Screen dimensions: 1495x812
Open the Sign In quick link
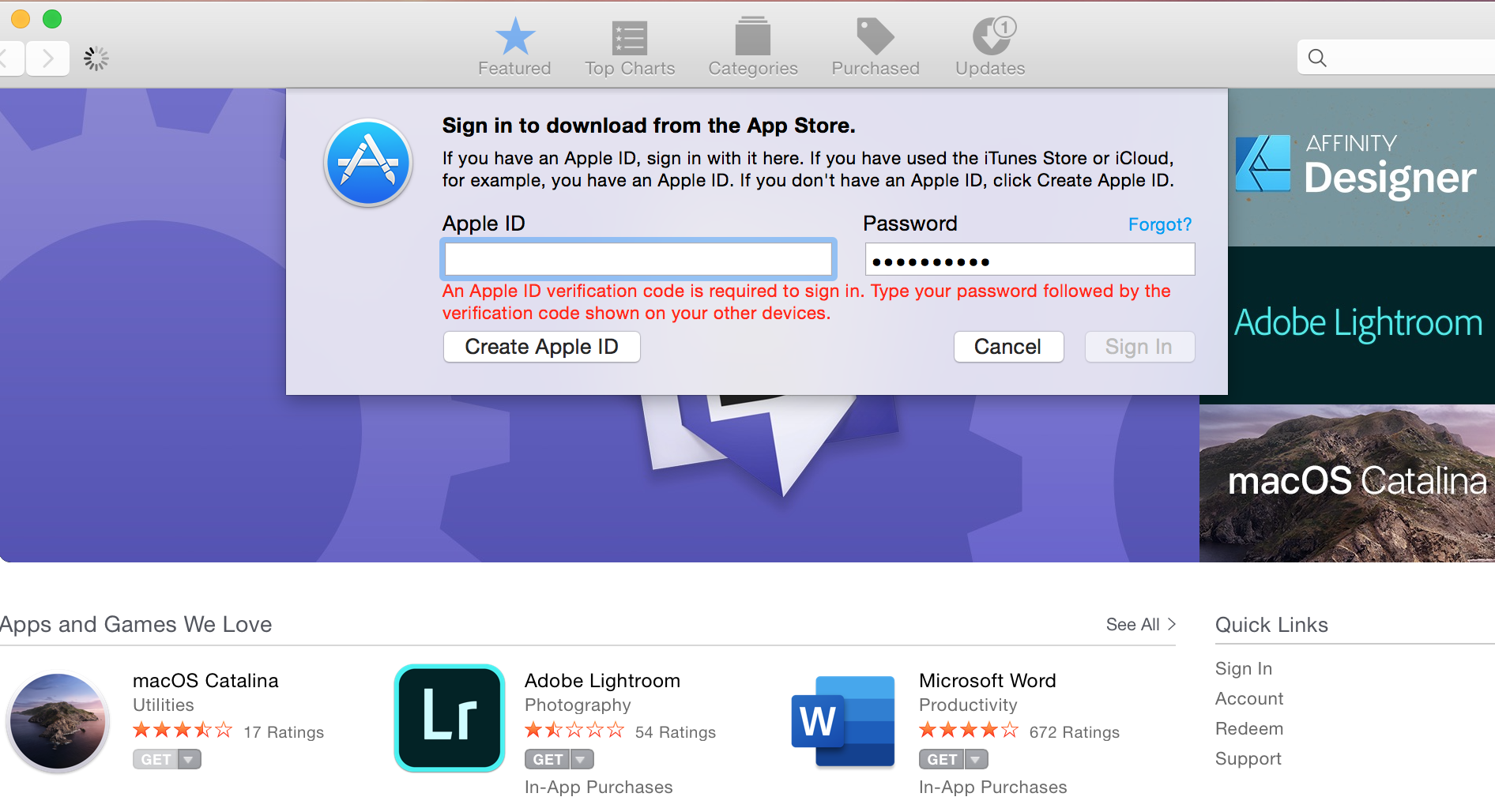pos(1244,669)
